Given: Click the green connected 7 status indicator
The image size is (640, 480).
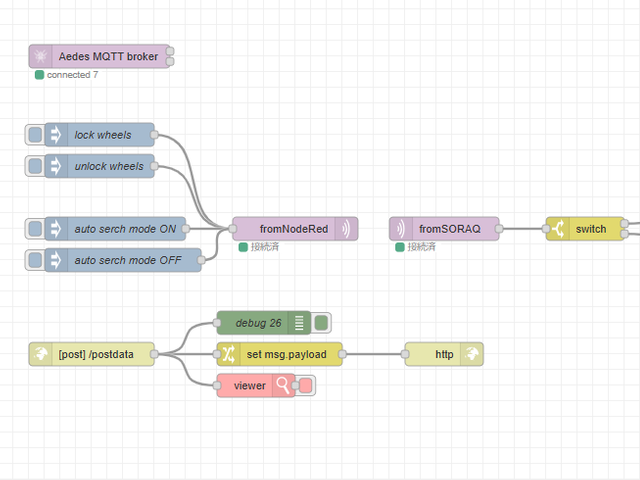Looking at the screenshot, I should click(39, 75).
